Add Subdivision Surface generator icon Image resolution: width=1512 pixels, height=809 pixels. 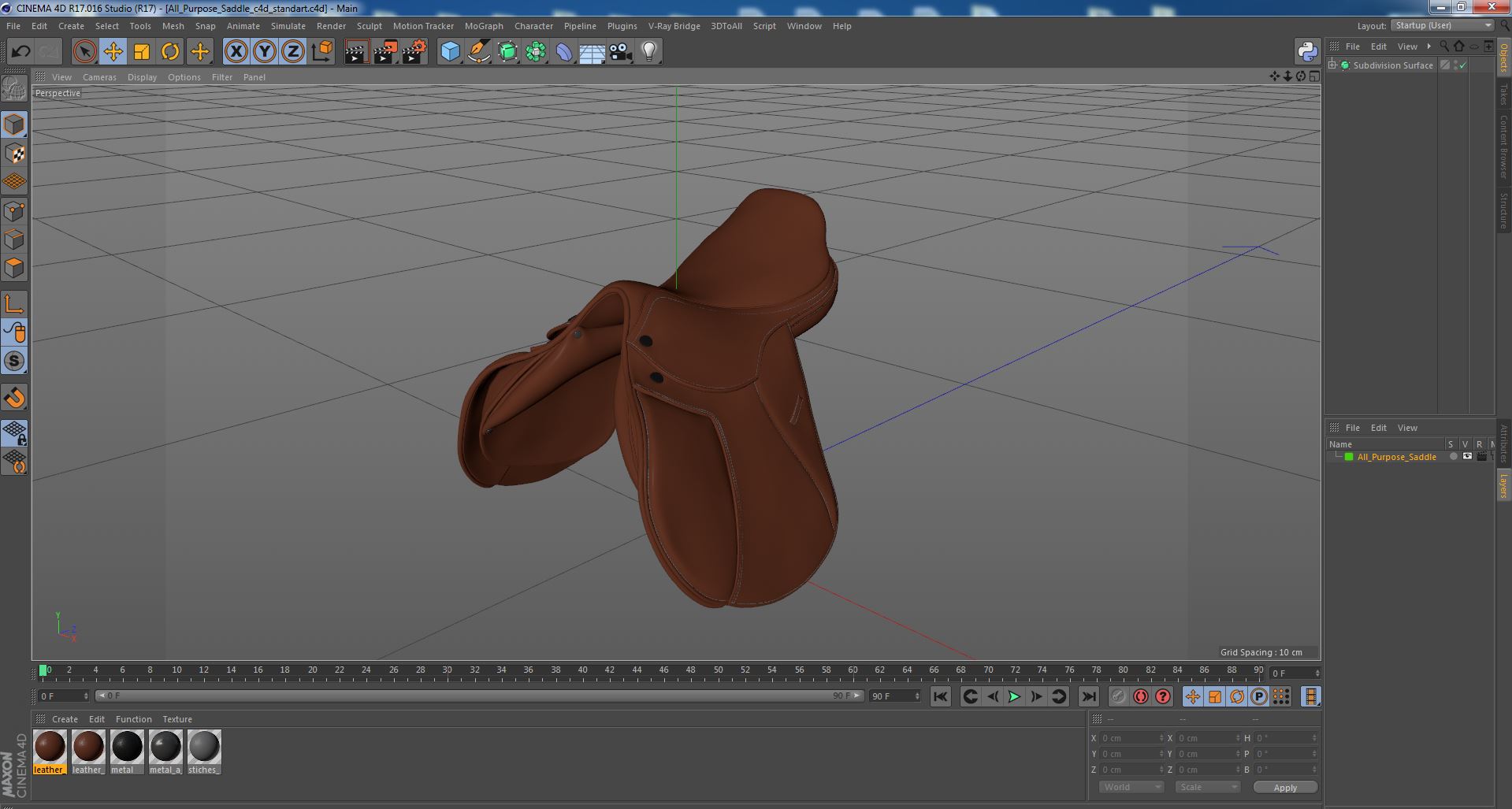pyautogui.click(x=507, y=52)
